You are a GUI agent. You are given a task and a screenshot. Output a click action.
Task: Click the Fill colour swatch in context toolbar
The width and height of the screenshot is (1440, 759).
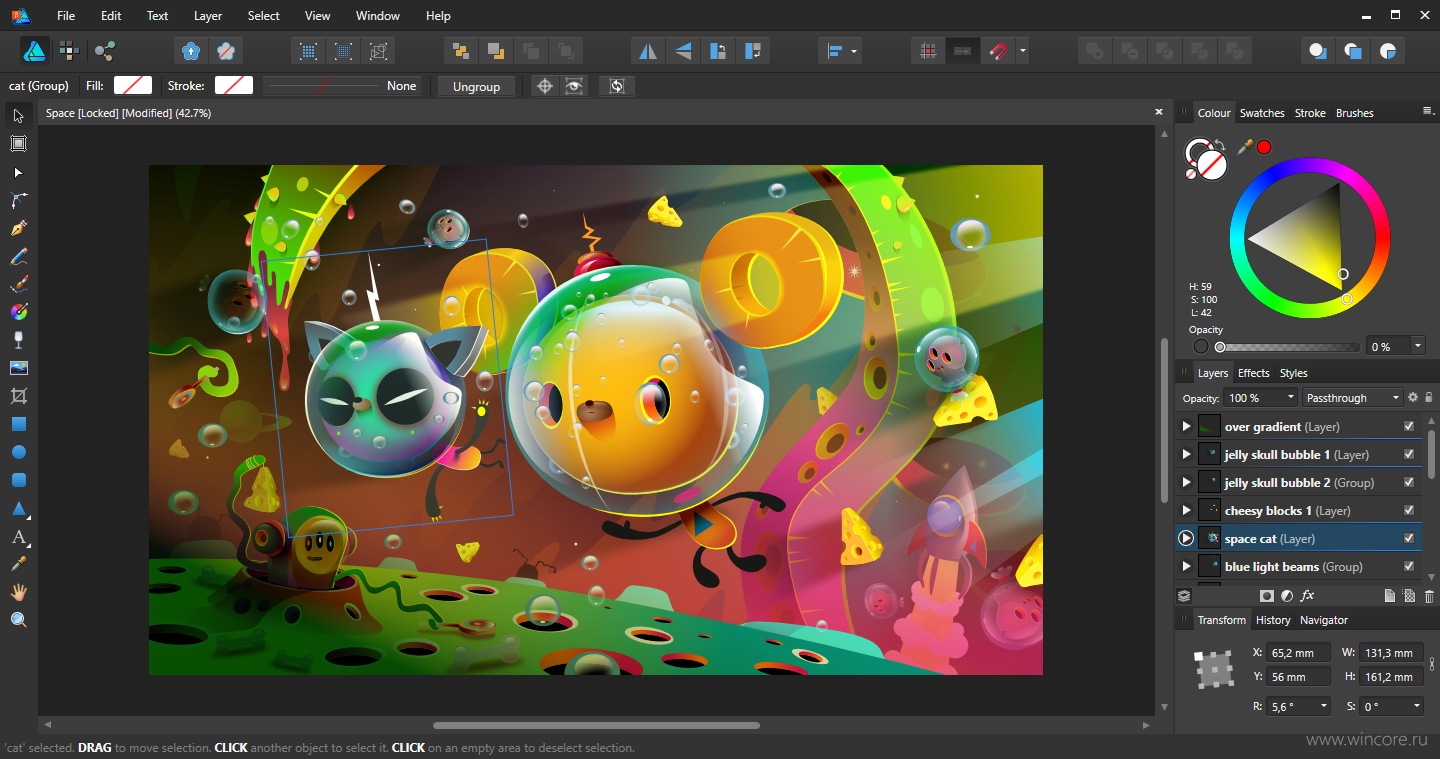[x=133, y=86]
